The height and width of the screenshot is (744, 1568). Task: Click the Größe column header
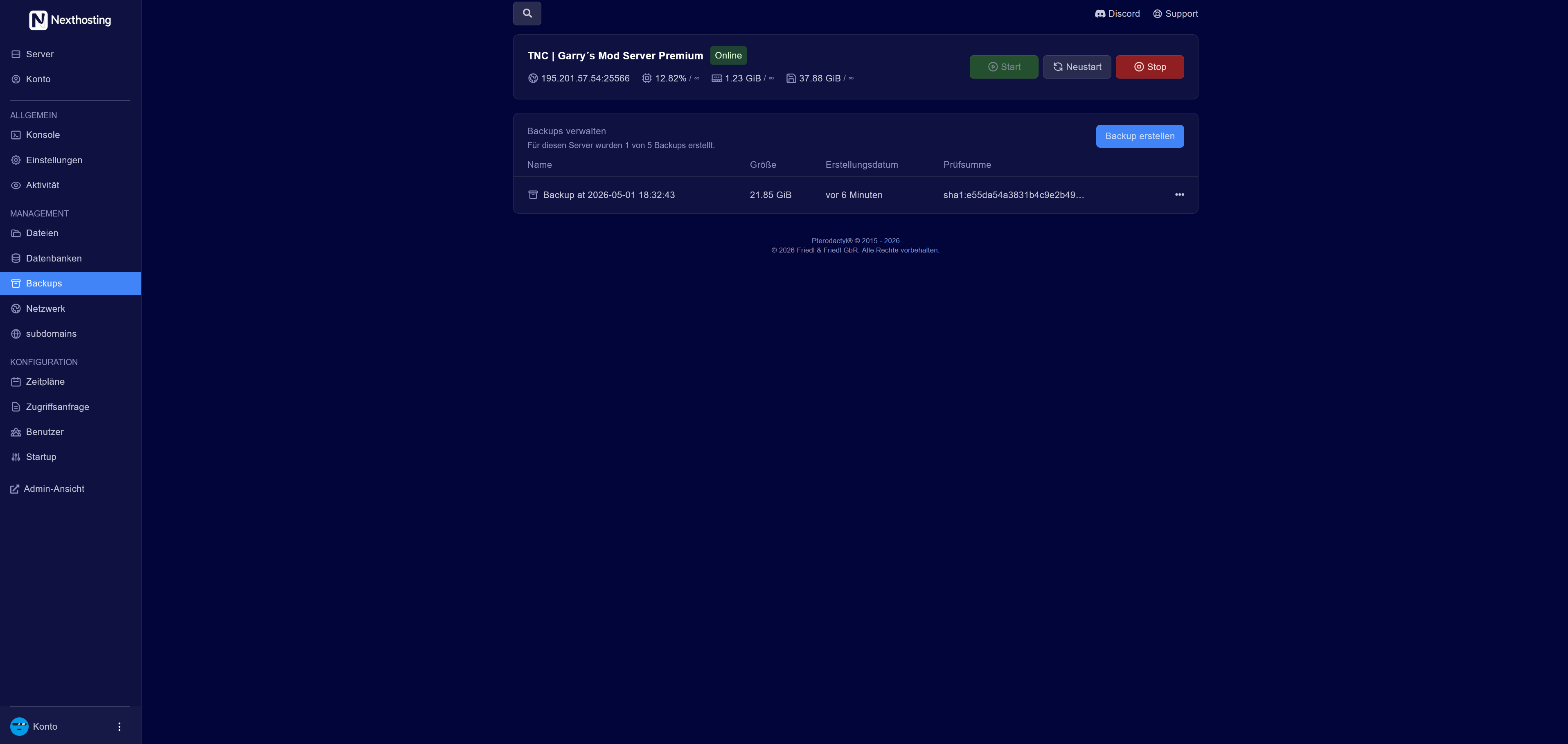pos(763,165)
